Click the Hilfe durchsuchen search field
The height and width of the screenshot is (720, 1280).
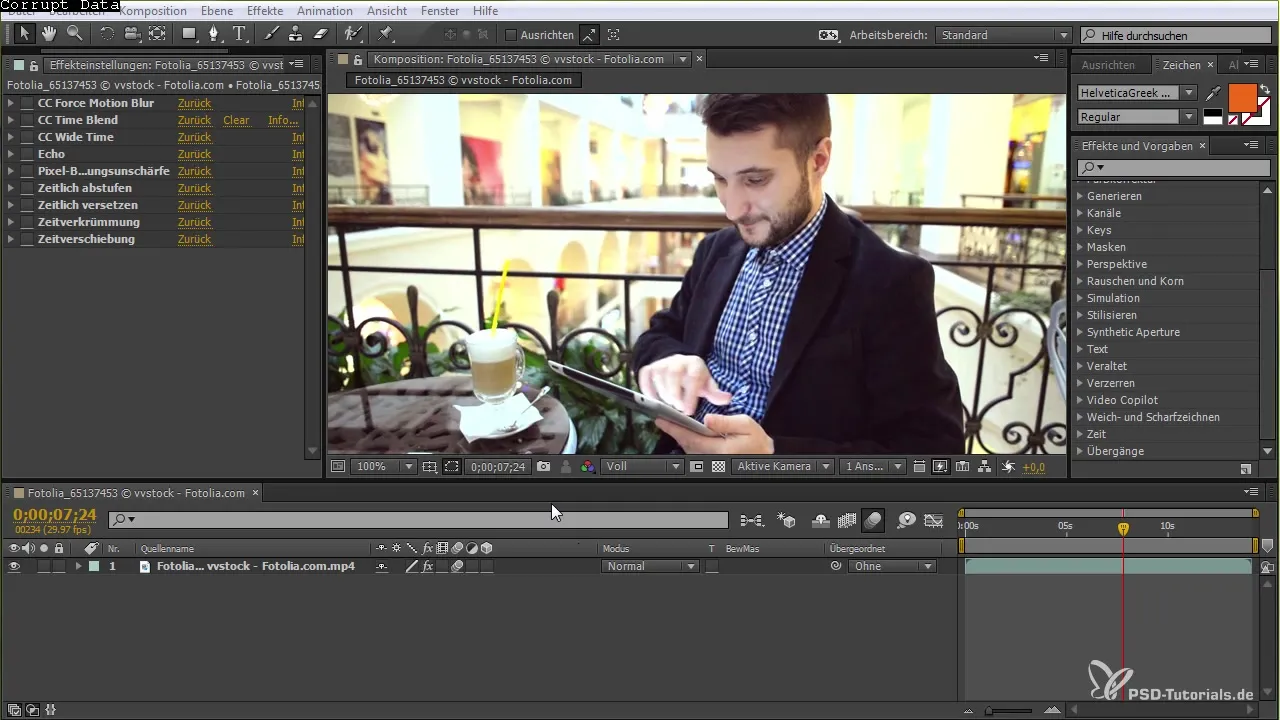point(1177,35)
